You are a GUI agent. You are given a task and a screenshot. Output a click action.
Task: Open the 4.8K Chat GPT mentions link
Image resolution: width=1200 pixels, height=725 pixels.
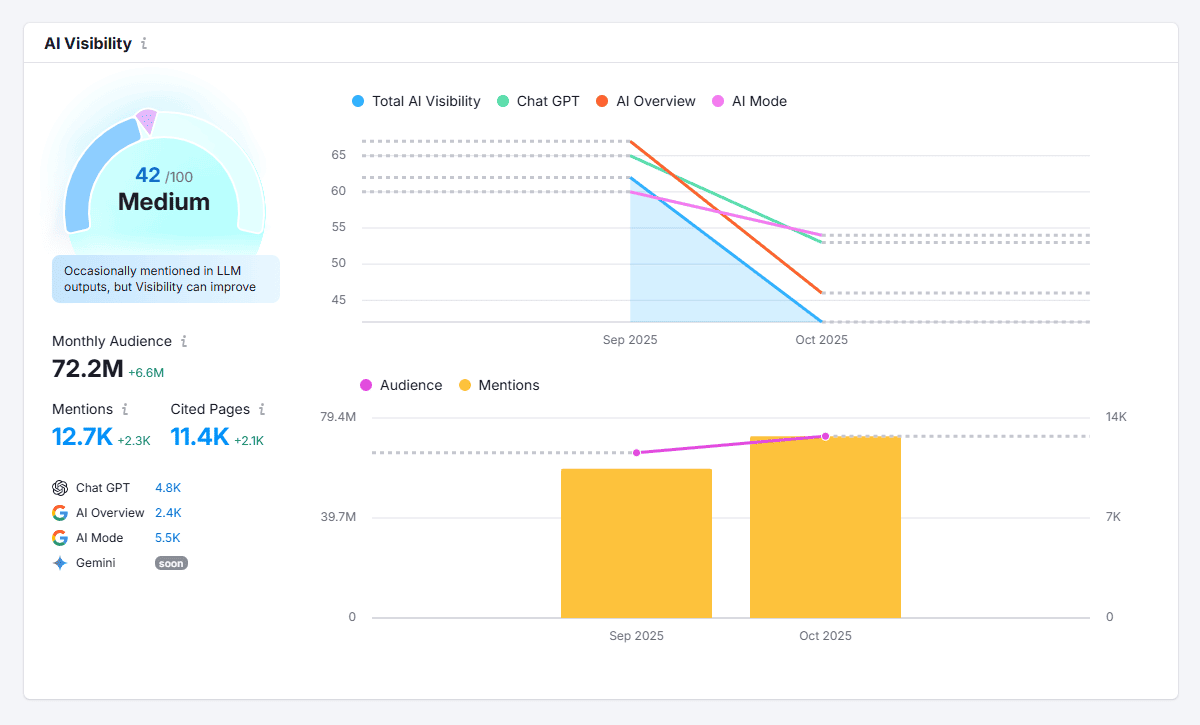point(166,487)
